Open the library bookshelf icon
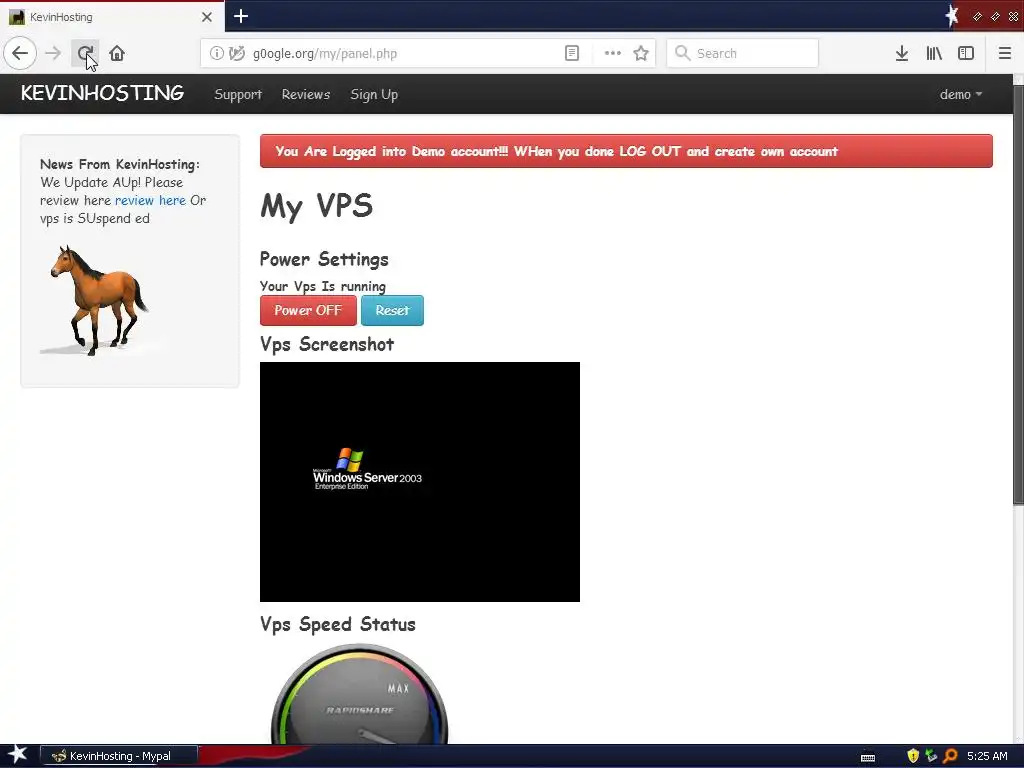Screen dimensions: 1024x768 (934, 54)
